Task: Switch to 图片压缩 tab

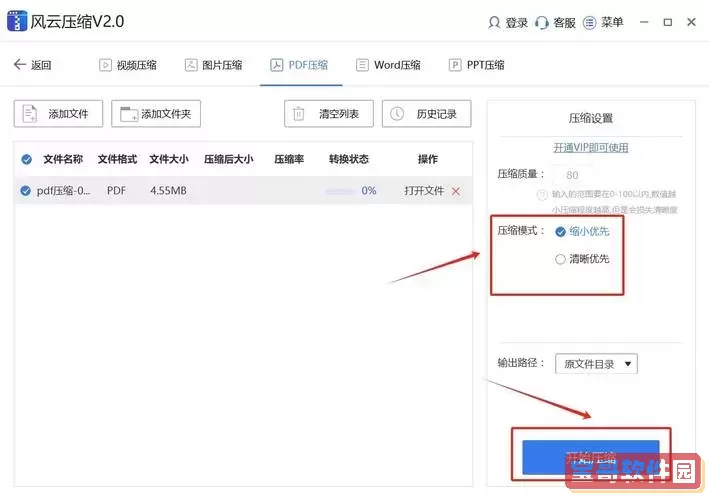Action: pyautogui.click(x=213, y=65)
